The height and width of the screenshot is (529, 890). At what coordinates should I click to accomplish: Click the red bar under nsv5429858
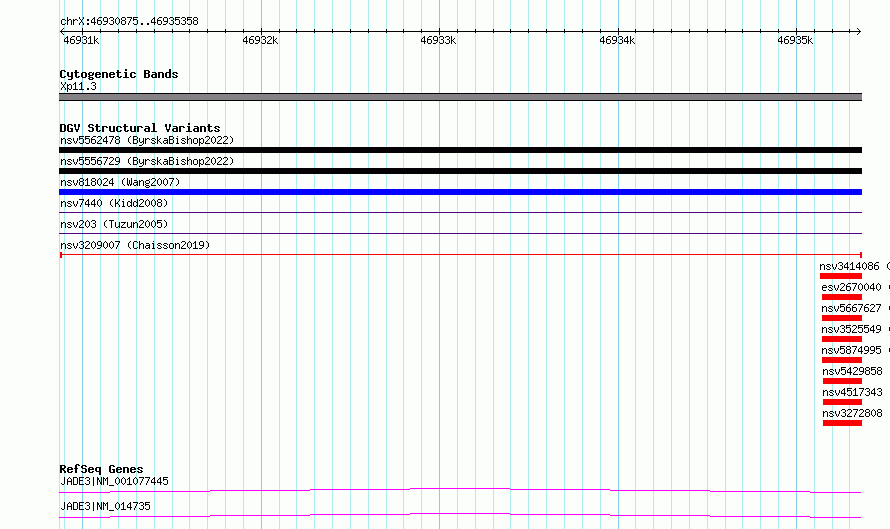842,381
